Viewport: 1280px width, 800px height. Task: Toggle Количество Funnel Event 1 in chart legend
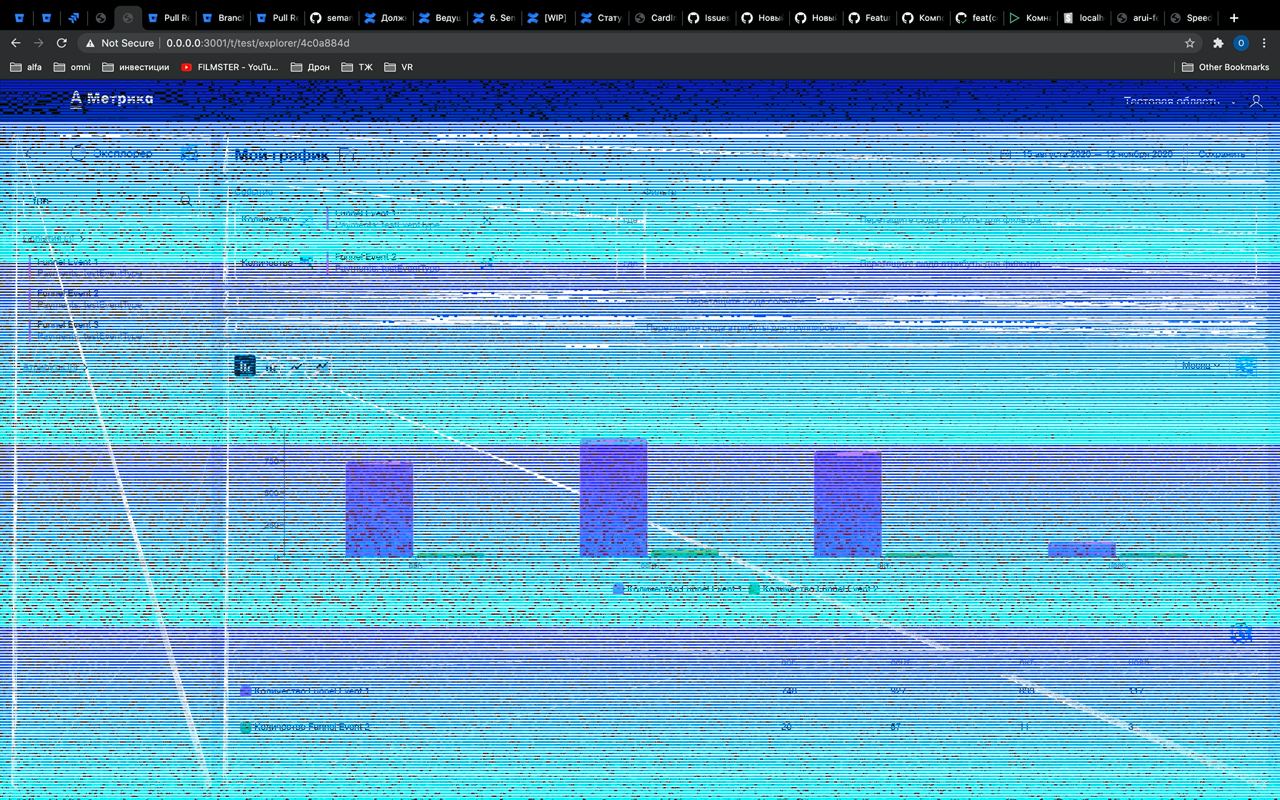click(x=677, y=589)
